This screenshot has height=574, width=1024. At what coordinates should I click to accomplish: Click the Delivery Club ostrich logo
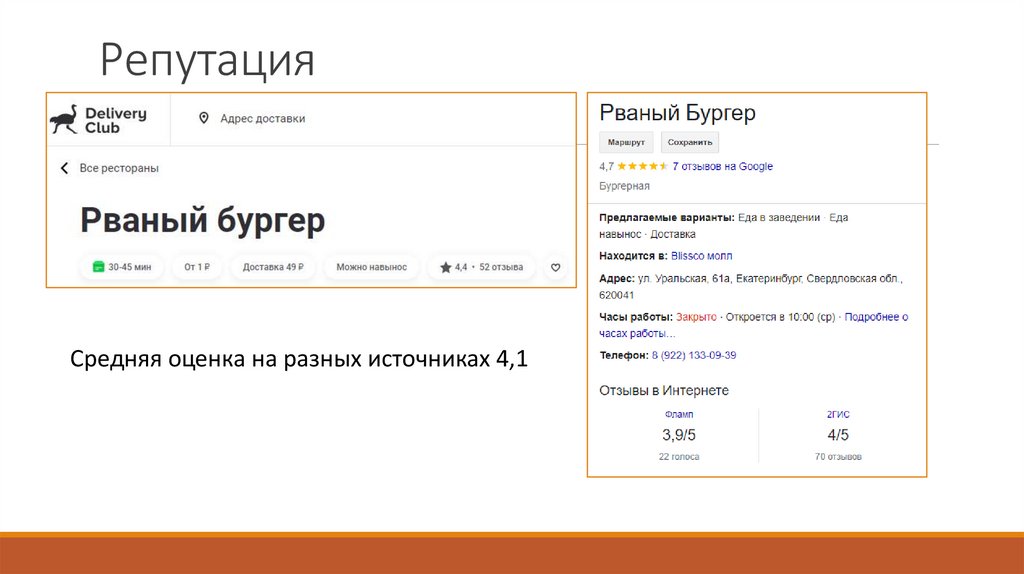point(64,120)
